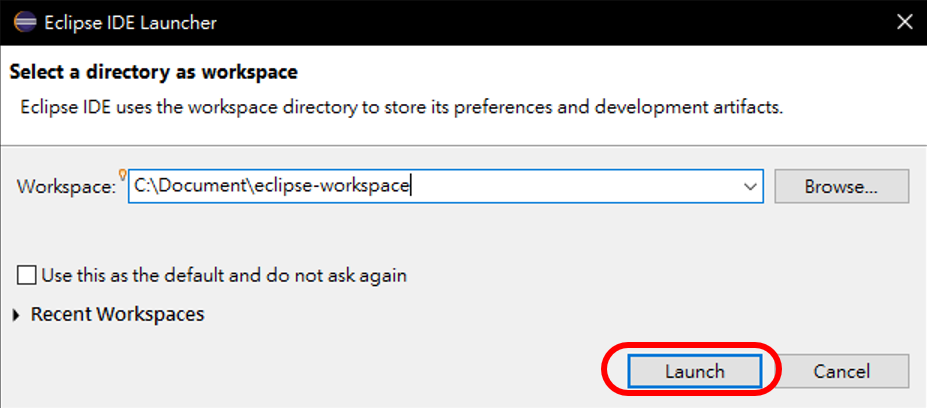Click the 'Select a directory as workspace' heading
927x408 pixels.
tap(153, 72)
